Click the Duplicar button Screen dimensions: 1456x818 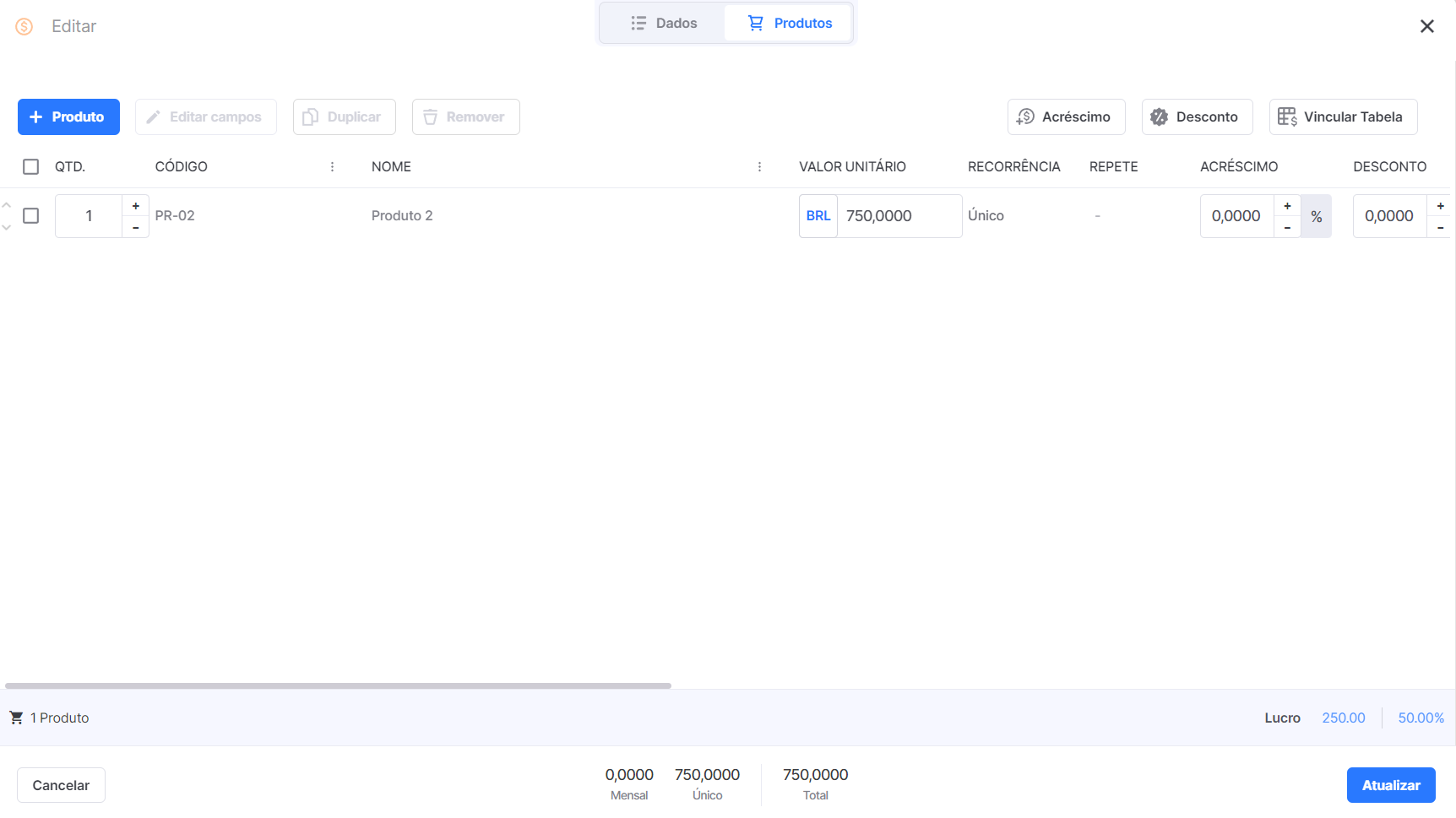pos(345,116)
